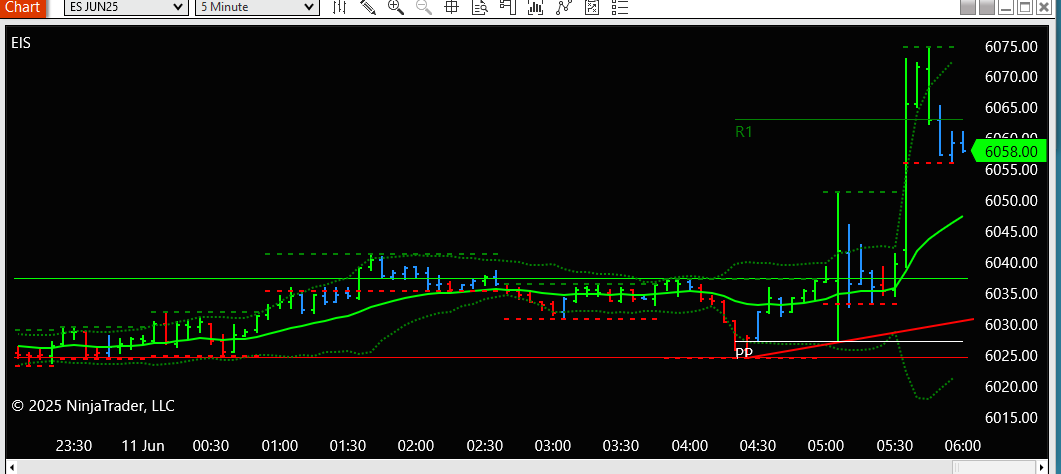Open chart Properties list icon

tap(619, 7)
